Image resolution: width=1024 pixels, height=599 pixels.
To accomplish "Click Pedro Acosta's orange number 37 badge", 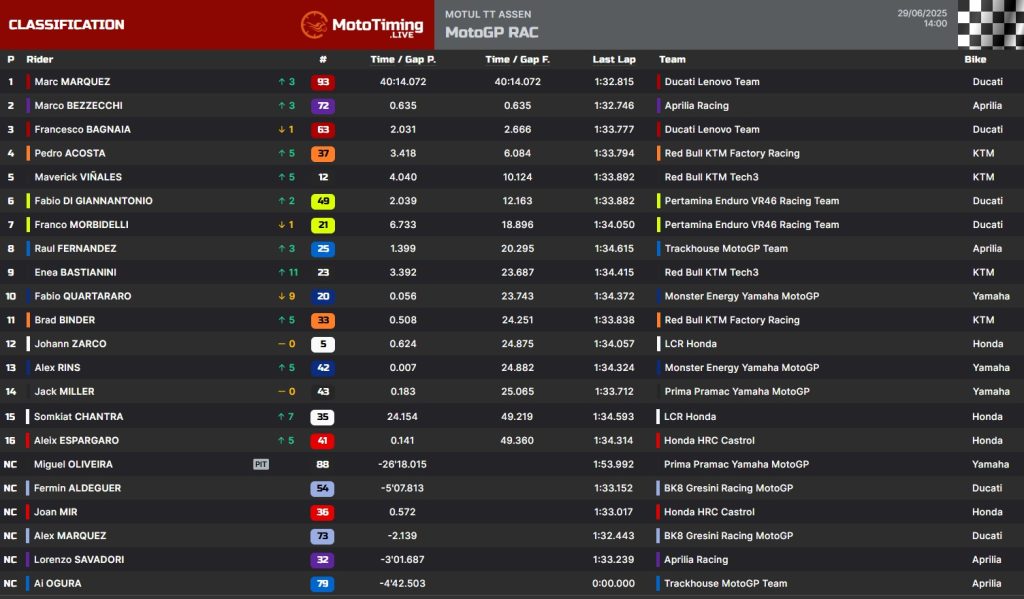I will tap(323, 154).
